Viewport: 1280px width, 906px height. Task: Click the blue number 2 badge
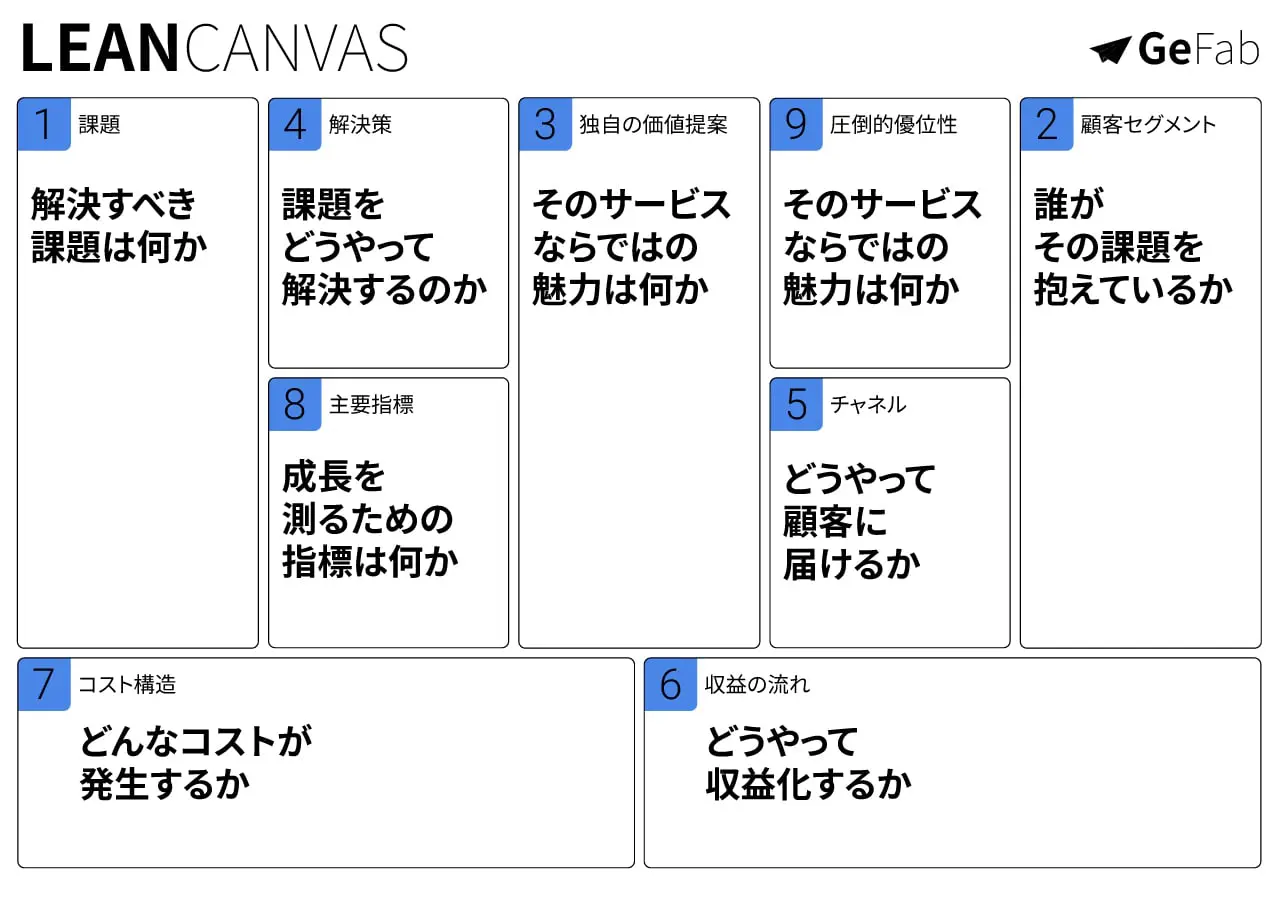[x=1046, y=125]
